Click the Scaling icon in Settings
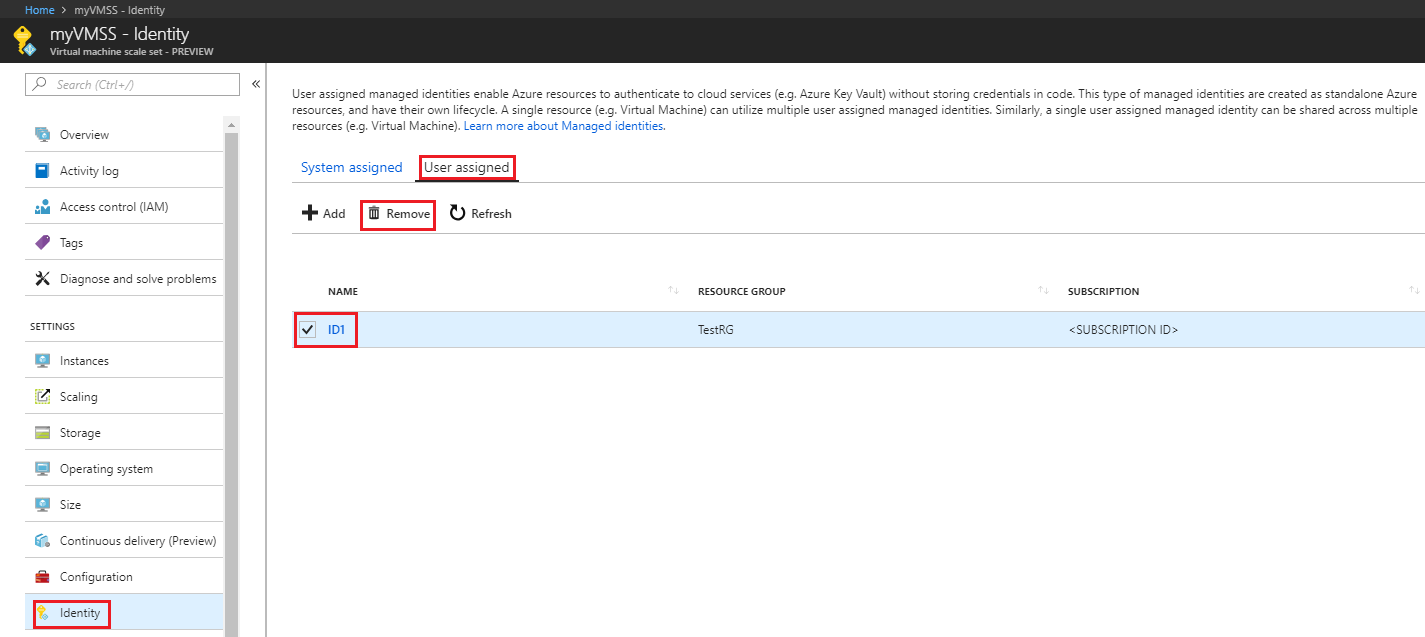1425x637 pixels. tap(42, 397)
